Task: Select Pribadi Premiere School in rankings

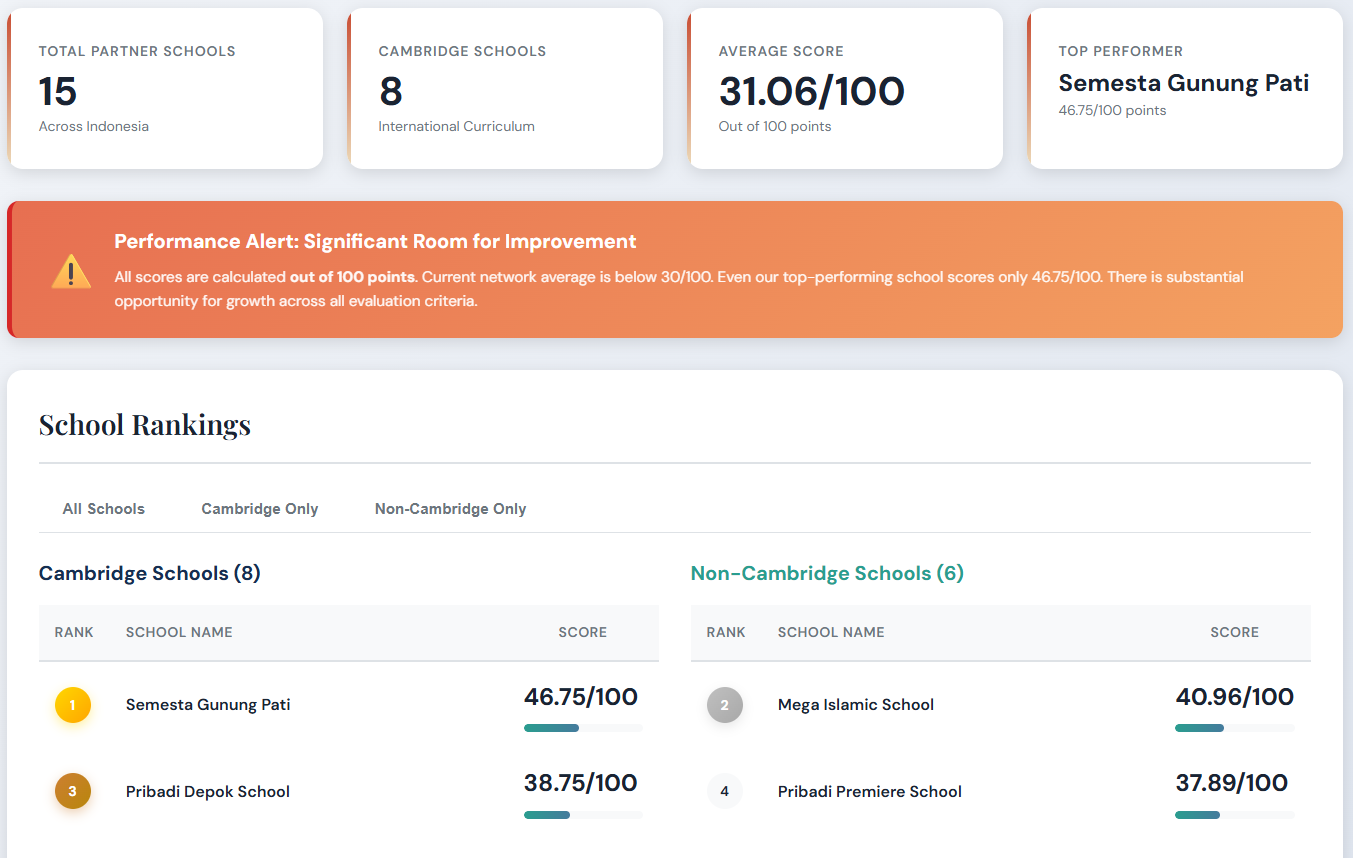Action: point(870,792)
